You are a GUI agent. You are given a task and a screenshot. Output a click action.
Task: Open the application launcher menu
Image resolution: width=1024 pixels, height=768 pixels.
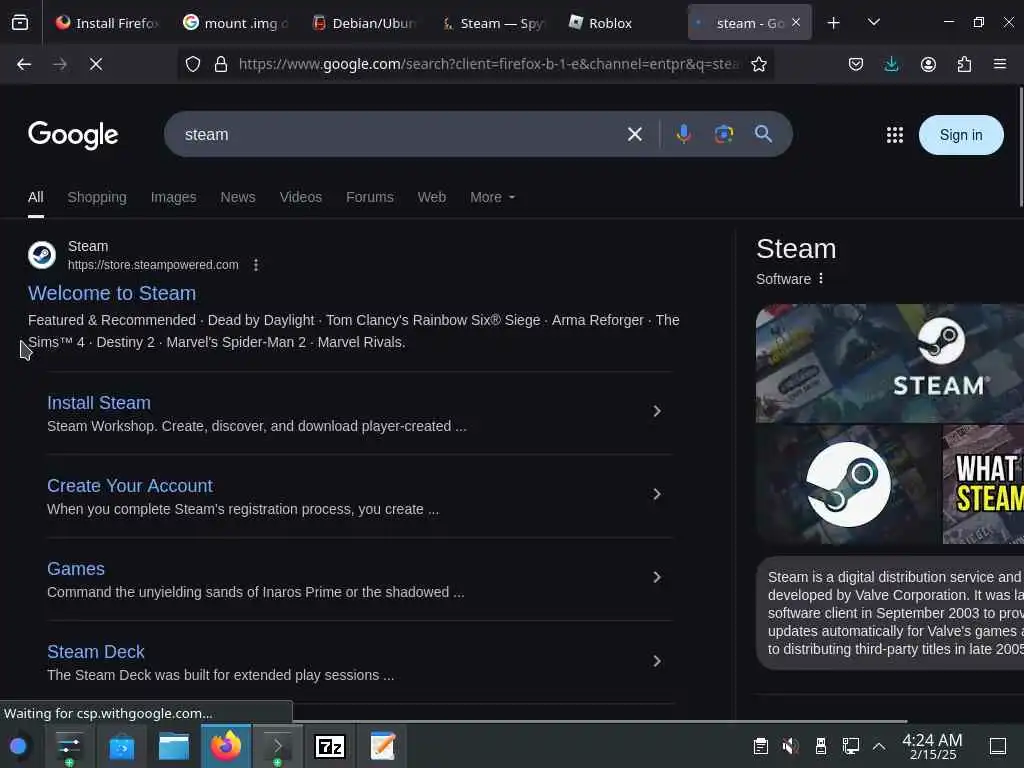(x=18, y=746)
